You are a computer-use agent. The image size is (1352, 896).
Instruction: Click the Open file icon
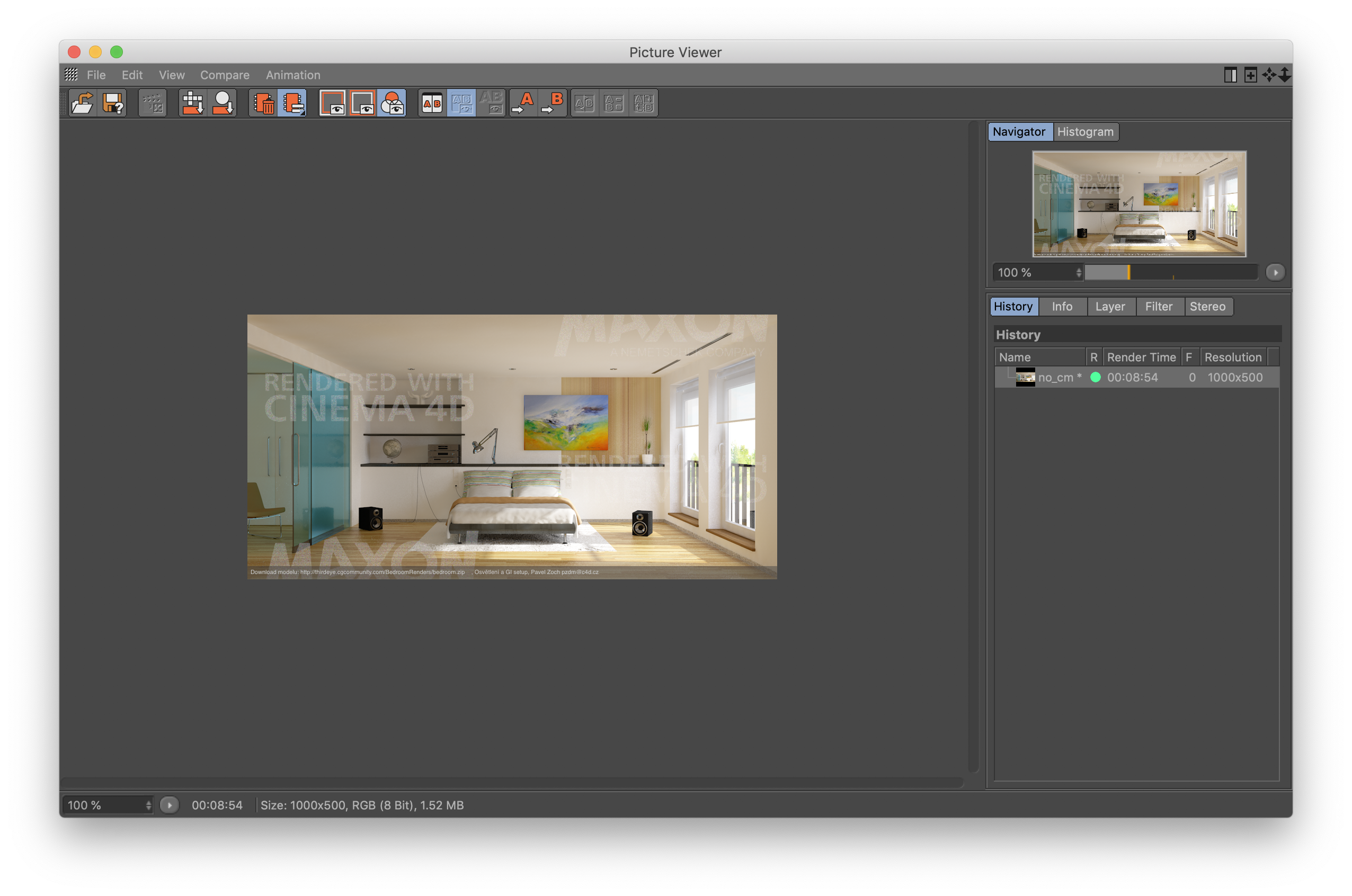(x=82, y=103)
